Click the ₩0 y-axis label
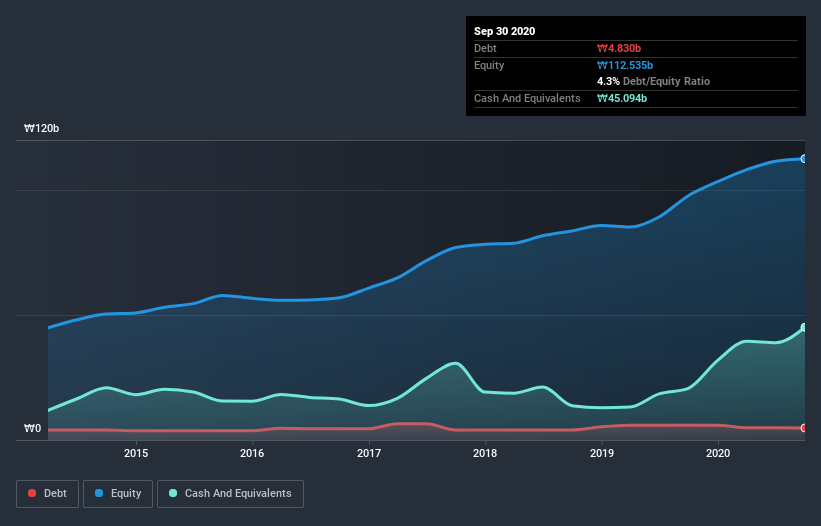Viewport: 821px width, 526px height. [x=32, y=428]
